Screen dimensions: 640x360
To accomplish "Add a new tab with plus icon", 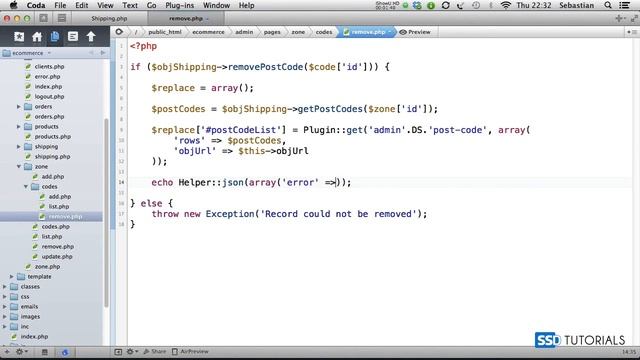I will [619, 18].
